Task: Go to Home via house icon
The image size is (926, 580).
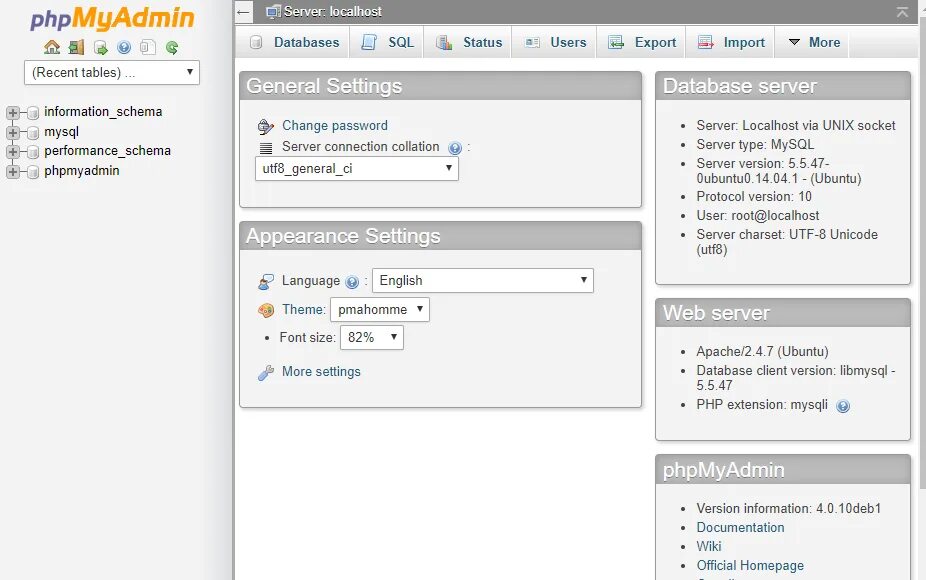Action: [52, 47]
